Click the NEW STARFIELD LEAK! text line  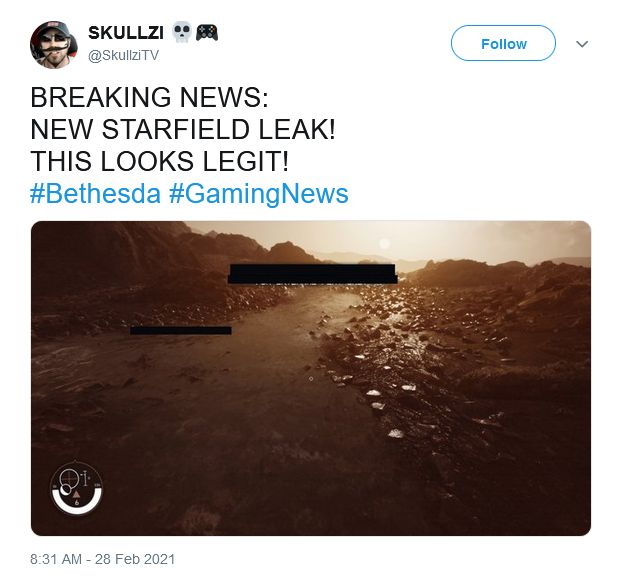(x=183, y=129)
